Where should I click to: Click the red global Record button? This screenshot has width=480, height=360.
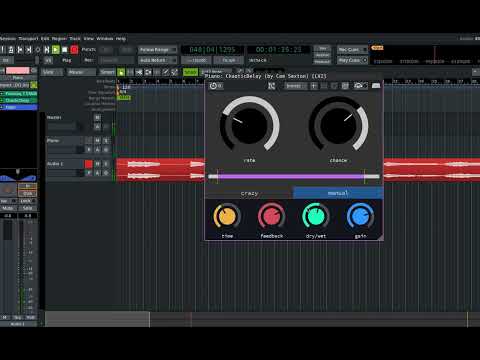pos(74,50)
